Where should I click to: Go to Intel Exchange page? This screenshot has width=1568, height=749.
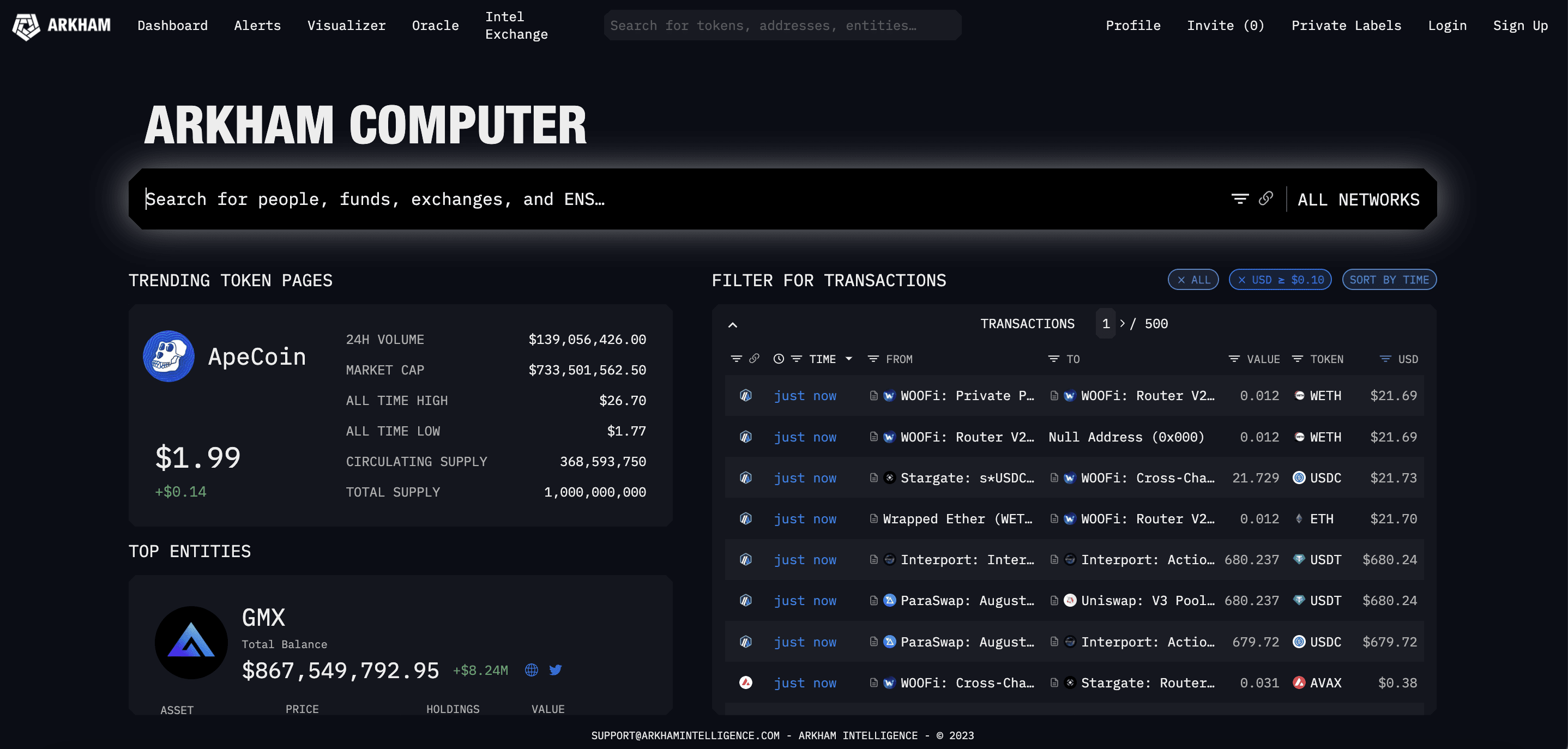coord(516,26)
